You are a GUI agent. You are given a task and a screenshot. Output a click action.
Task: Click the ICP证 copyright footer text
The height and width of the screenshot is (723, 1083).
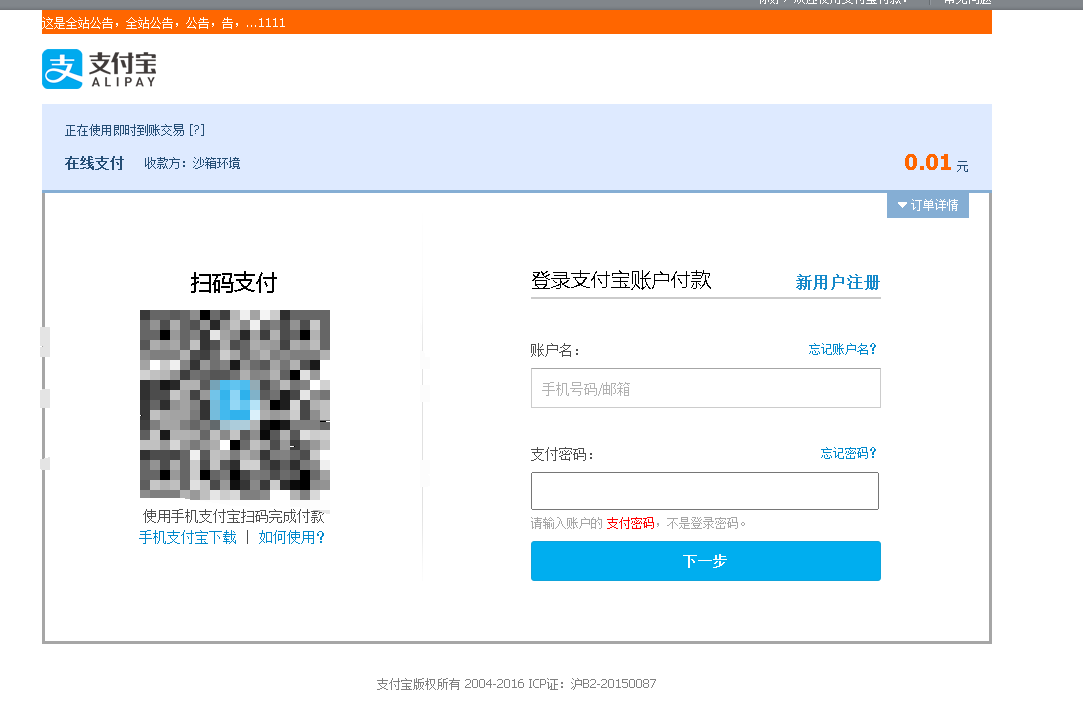pyautogui.click(x=516, y=684)
